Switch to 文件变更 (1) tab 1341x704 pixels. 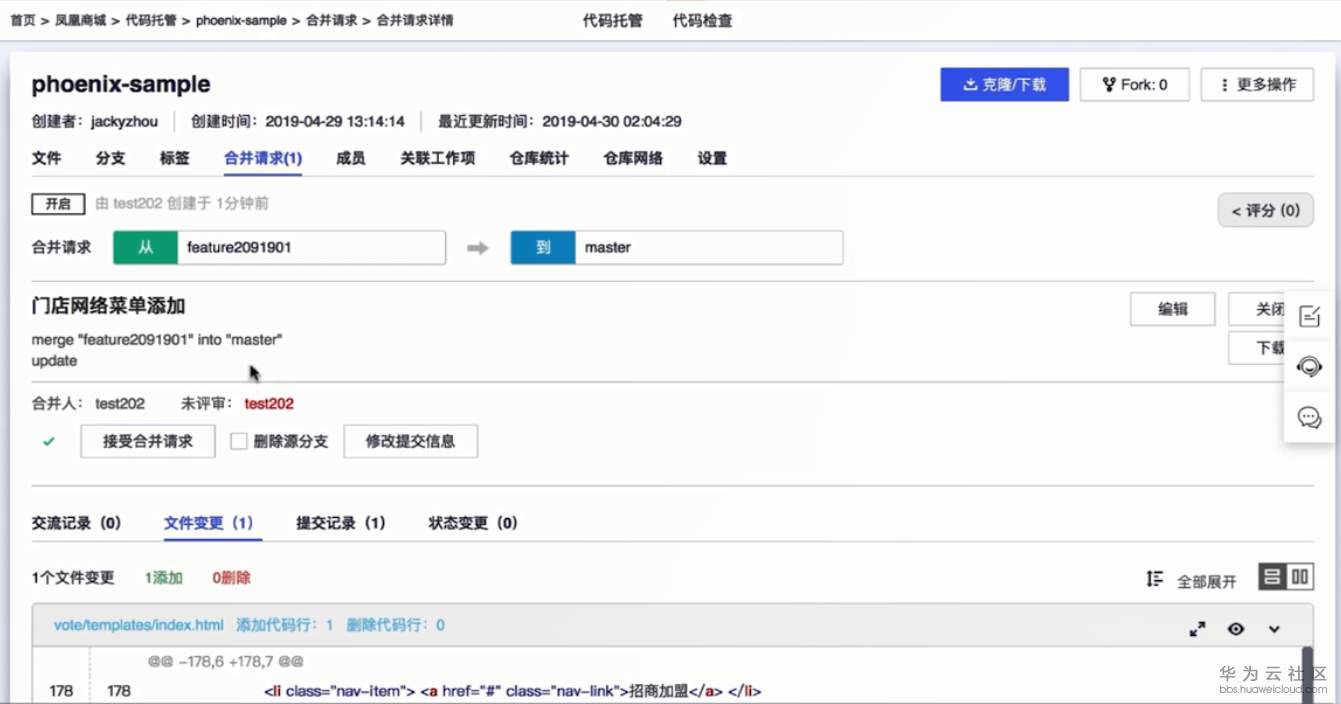click(209, 523)
